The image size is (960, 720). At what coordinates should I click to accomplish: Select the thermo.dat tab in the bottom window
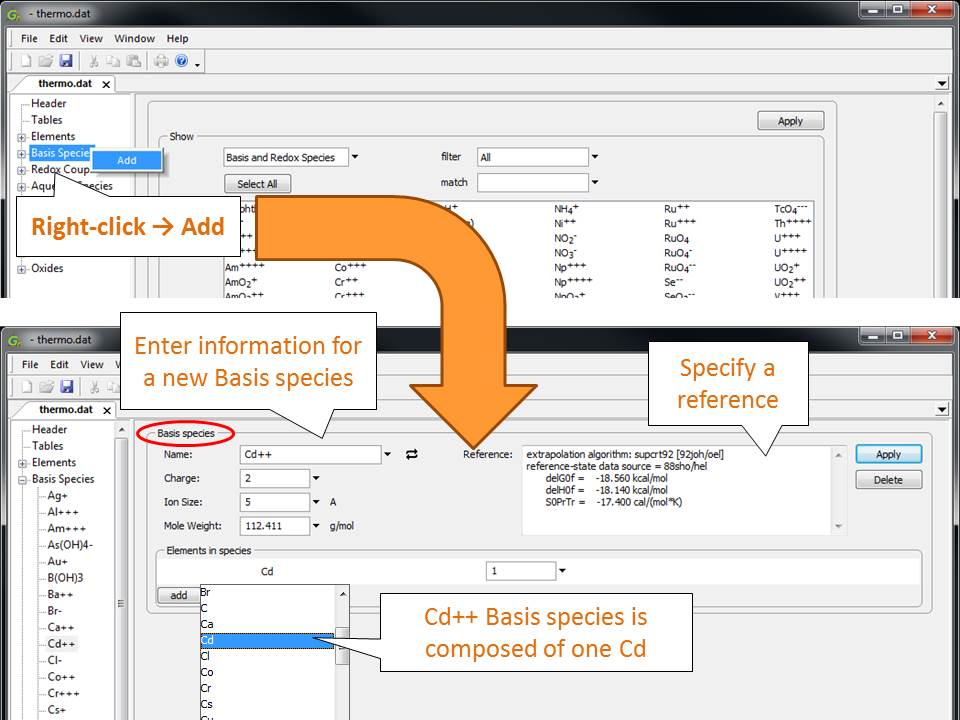coord(66,410)
